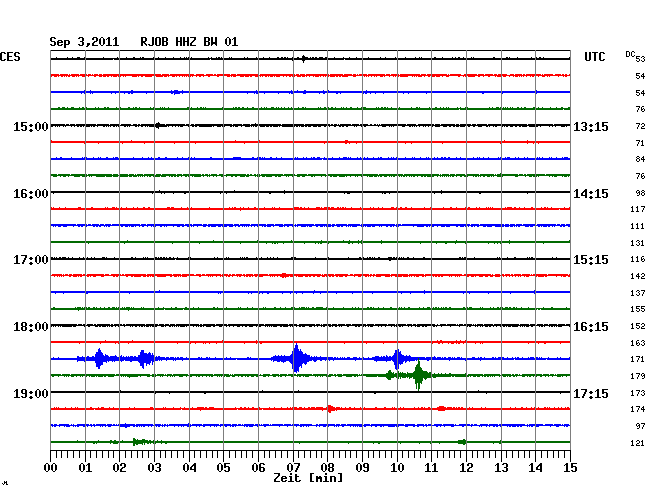This screenshot has height=494, width=650.
Task: Click the "DC" column header
Action: coord(630,54)
